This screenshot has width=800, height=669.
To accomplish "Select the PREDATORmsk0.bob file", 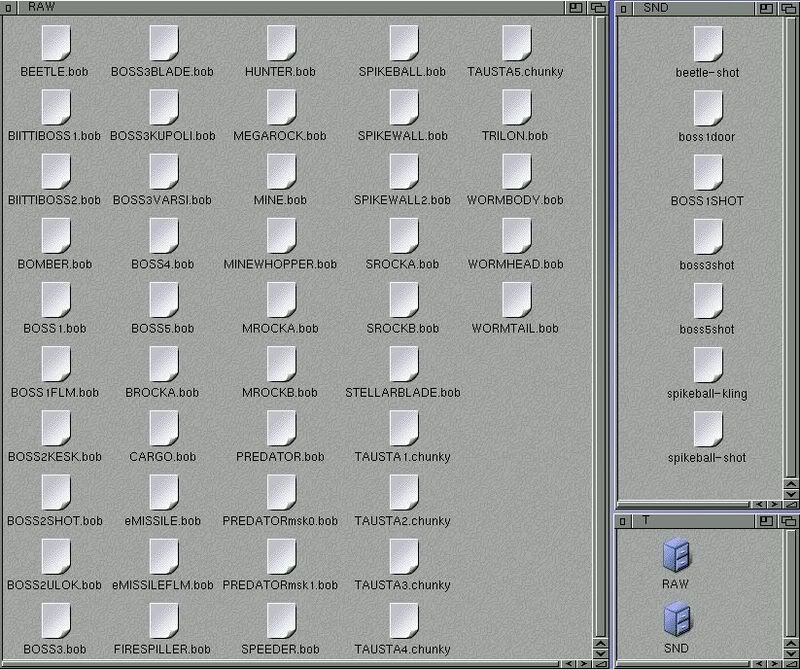I will click(281, 492).
